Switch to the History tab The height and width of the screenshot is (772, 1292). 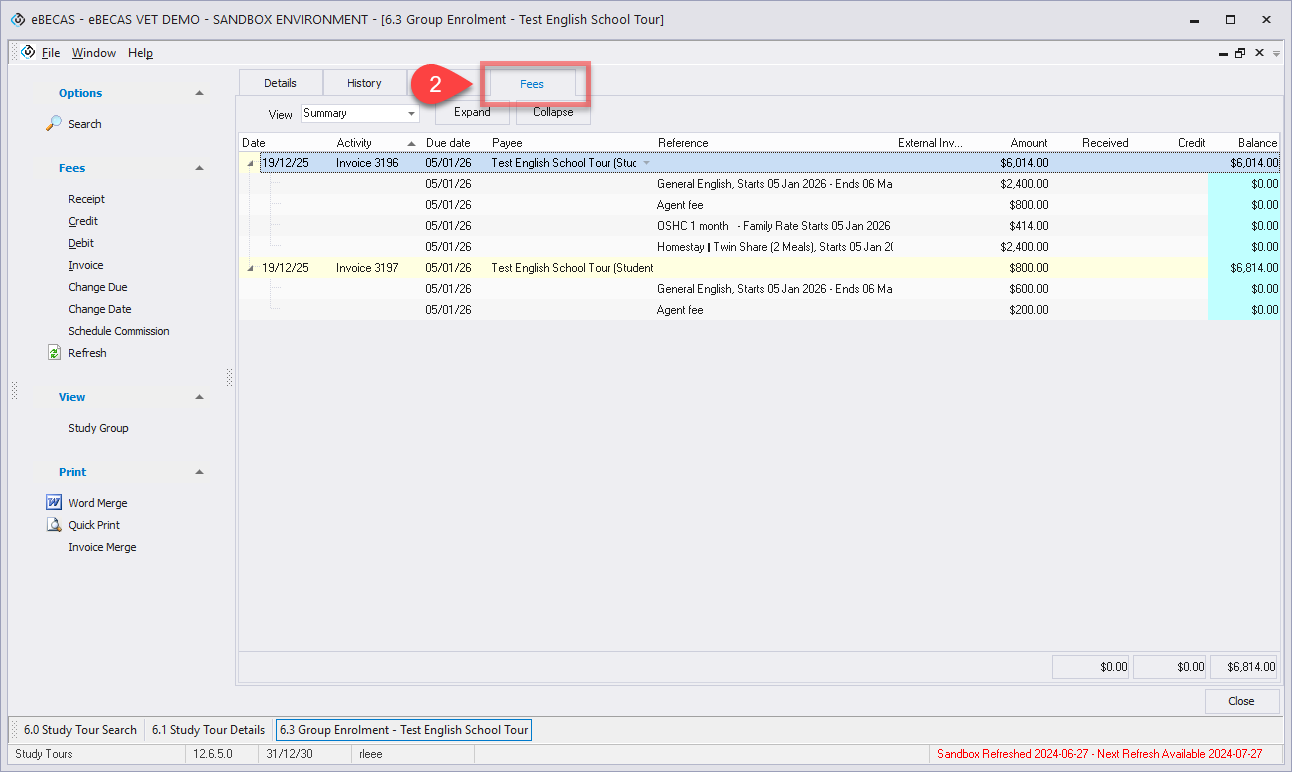364,83
